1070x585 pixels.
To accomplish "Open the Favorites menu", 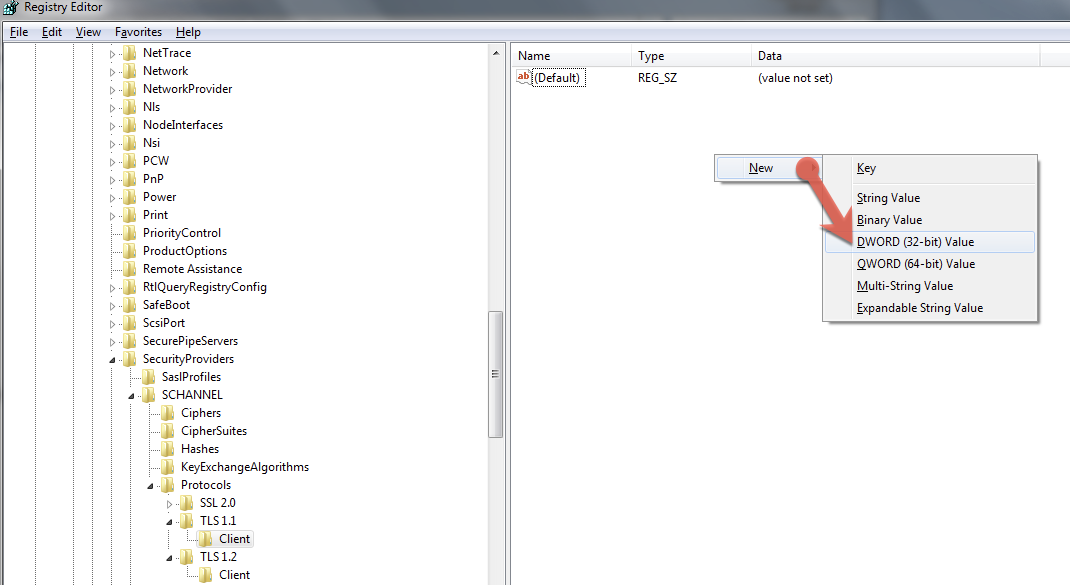I will [138, 32].
